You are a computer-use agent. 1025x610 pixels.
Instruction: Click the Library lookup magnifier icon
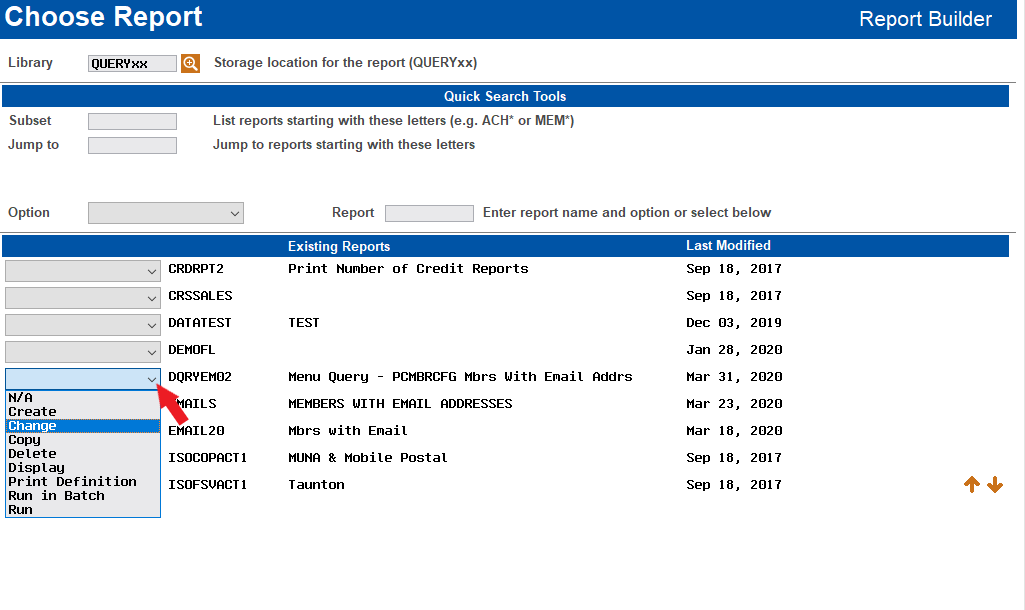click(x=190, y=63)
